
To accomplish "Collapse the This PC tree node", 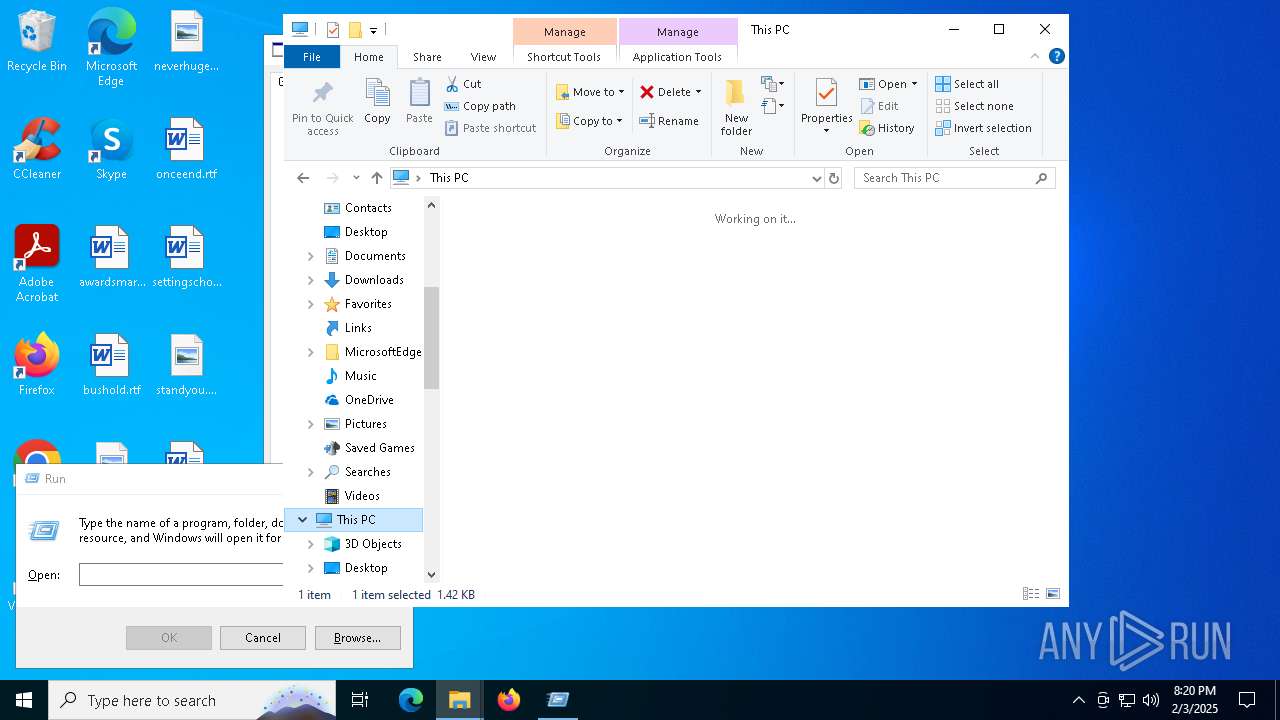I will click(x=303, y=520).
